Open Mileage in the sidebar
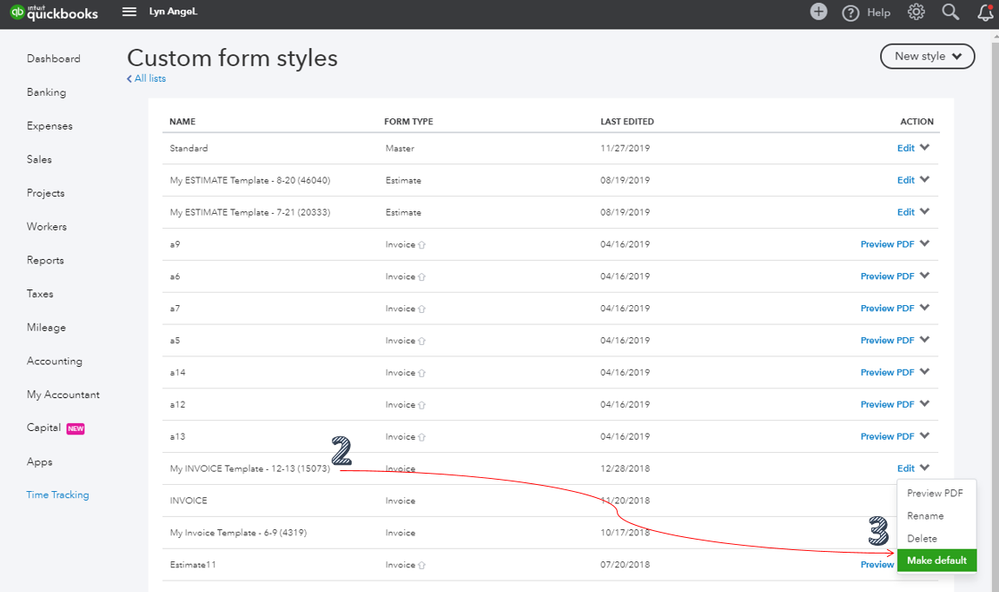Image resolution: width=999 pixels, height=592 pixels. pos(47,328)
